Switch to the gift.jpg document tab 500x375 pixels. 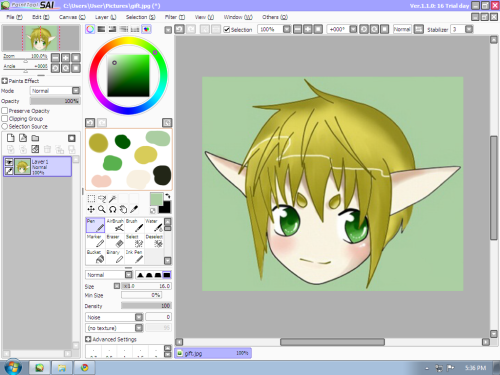(213, 353)
